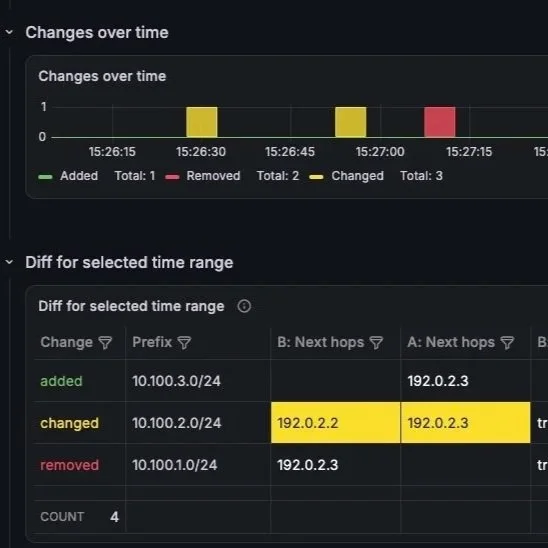Click the 'removed' change cell
Image resolution: width=548 pixels, height=548 pixels.
[x=70, y=465]
